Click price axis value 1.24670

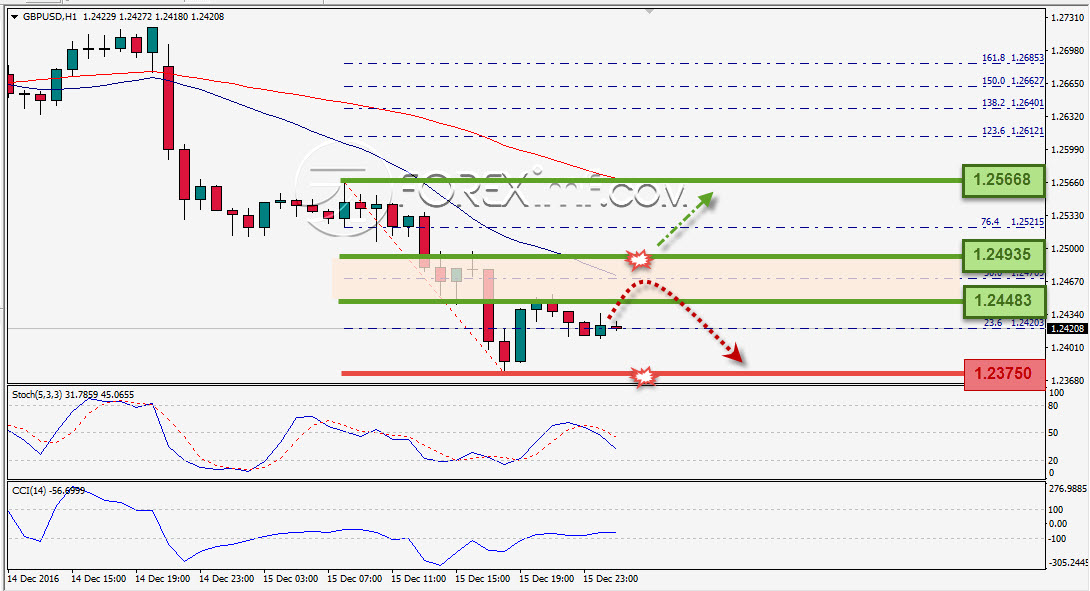point(1068,282)
